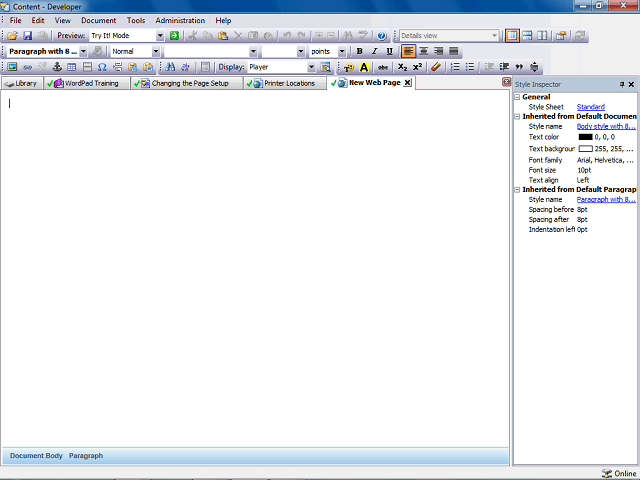This screenshot has height=480, width=640.
Task: Click the Block Quote quotation marks icon
Action: [519, 67]
